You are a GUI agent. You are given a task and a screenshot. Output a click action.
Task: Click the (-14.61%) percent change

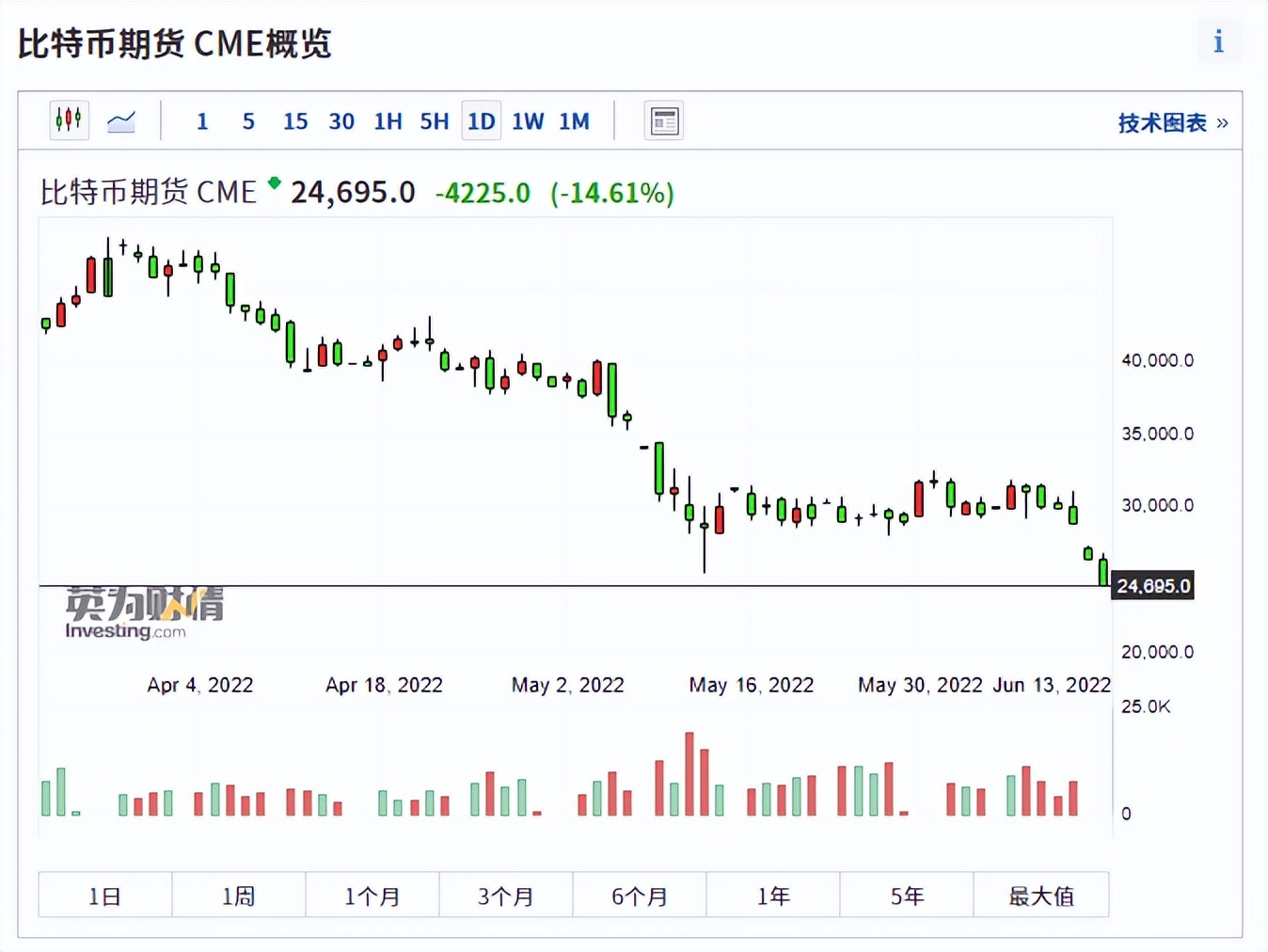point(612,194)
